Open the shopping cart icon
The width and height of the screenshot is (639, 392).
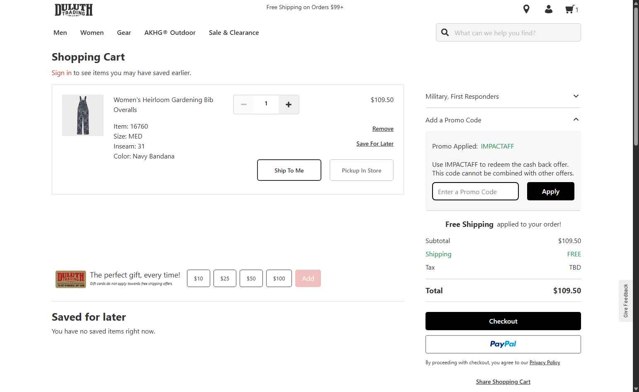pos(571,9)
